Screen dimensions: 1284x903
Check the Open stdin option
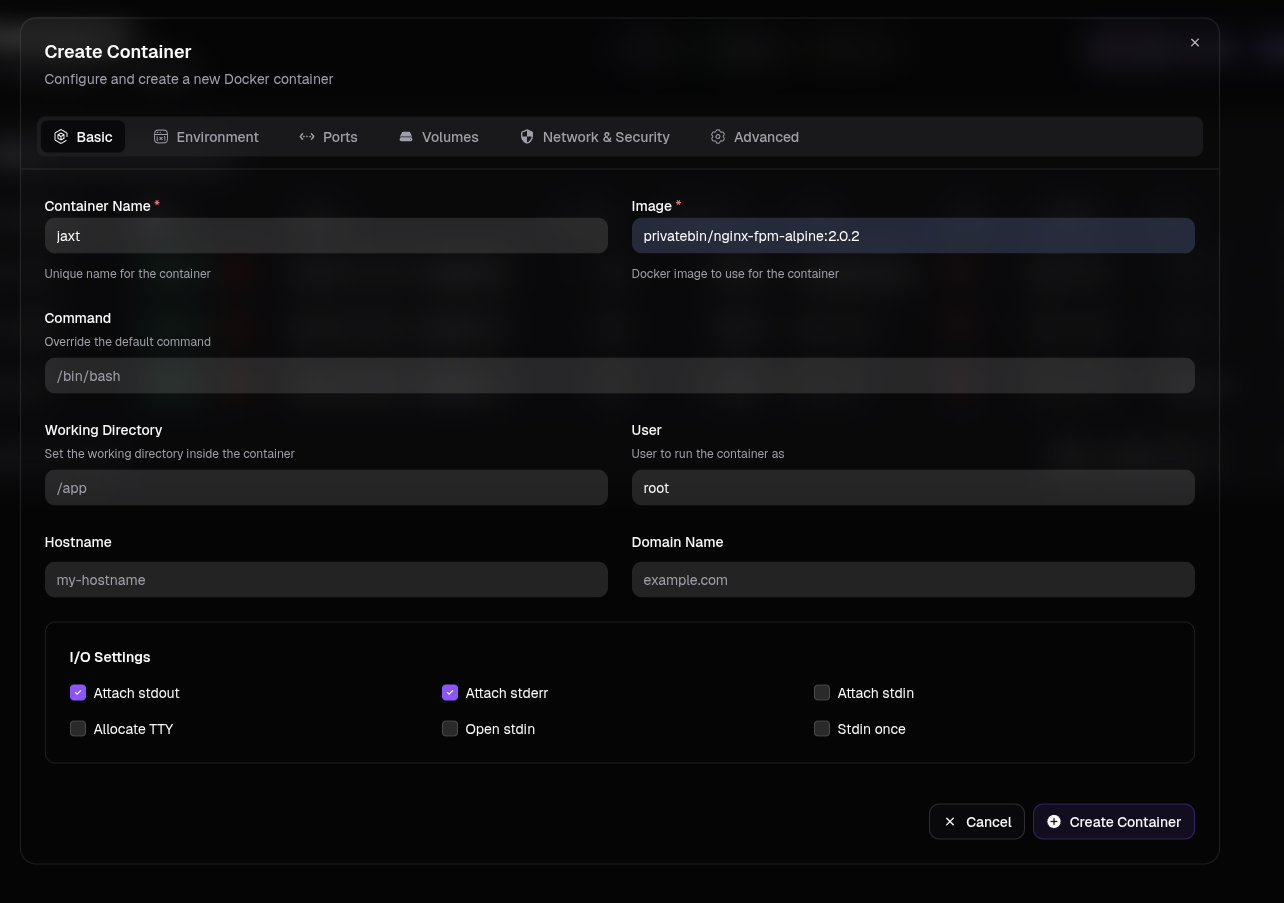(x=450, y=729)
